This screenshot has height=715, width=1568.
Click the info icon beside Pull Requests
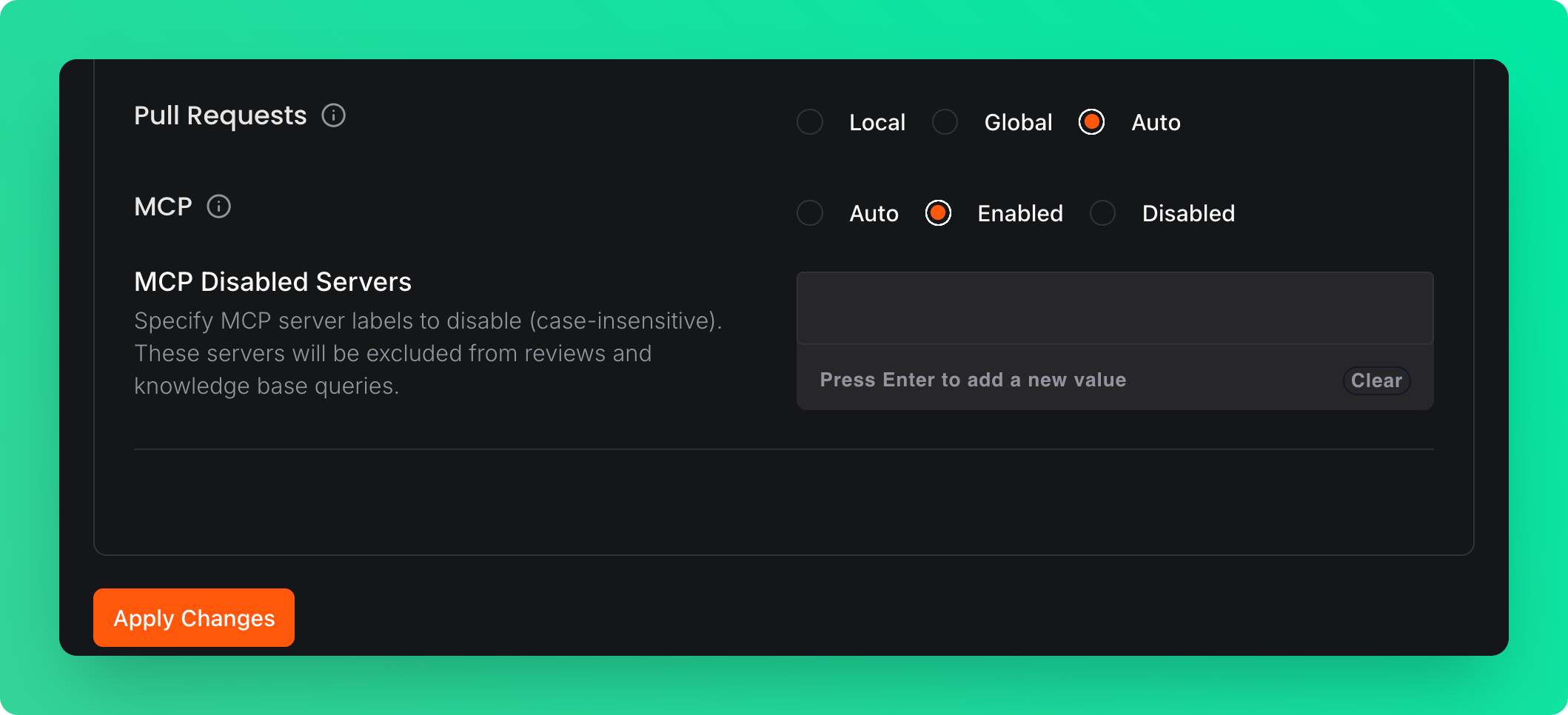click(334, 115)
